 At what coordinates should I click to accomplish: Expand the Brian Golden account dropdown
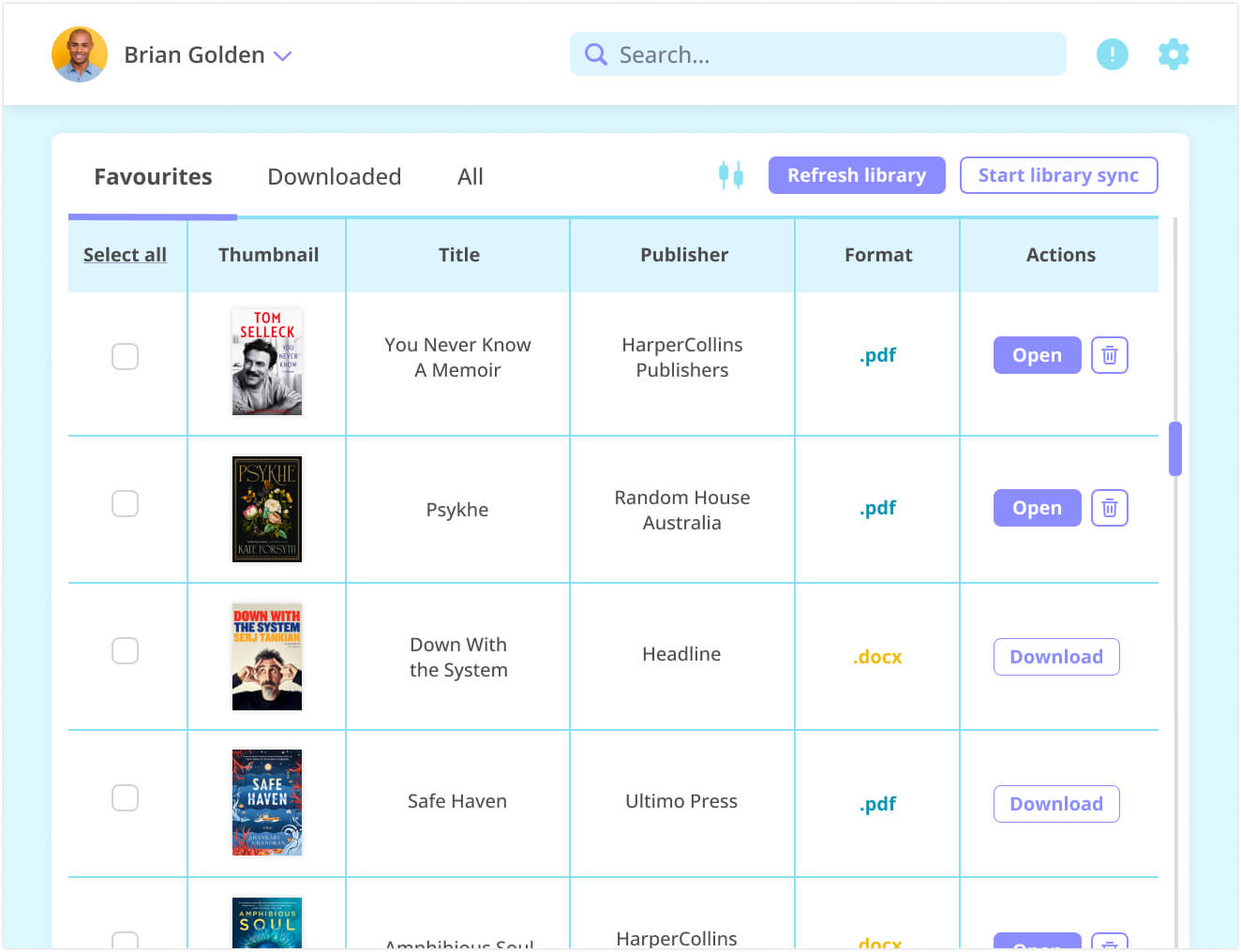coord(283,56)
